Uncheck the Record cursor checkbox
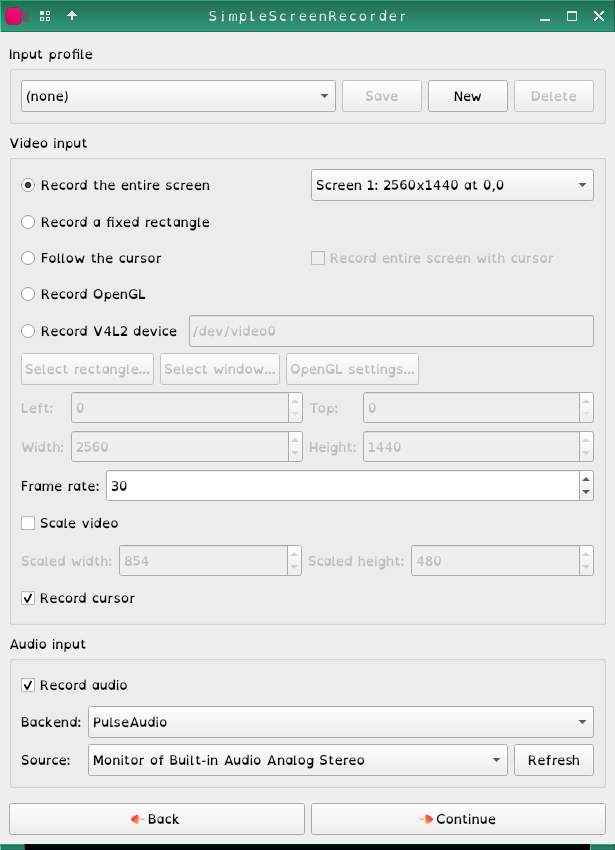This screenshot has width=615, height=850. point(28,598)
